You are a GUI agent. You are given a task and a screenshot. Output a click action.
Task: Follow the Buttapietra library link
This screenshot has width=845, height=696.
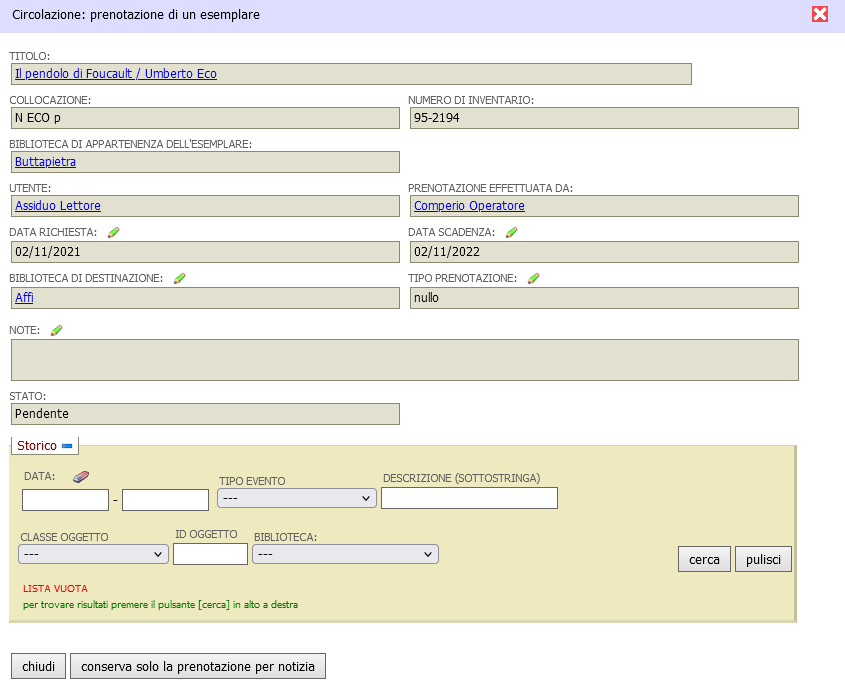(45, 162)
